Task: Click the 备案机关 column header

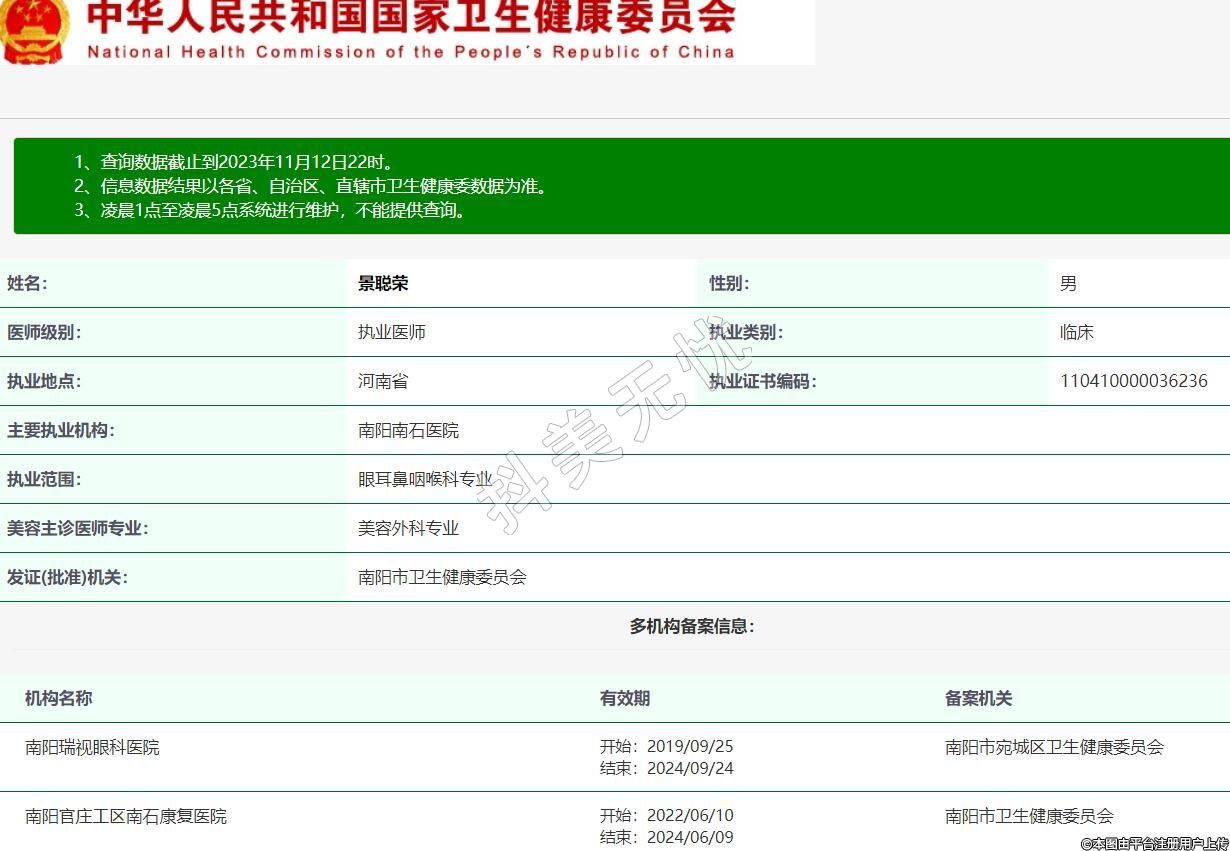Action: [x=978, y=698]
